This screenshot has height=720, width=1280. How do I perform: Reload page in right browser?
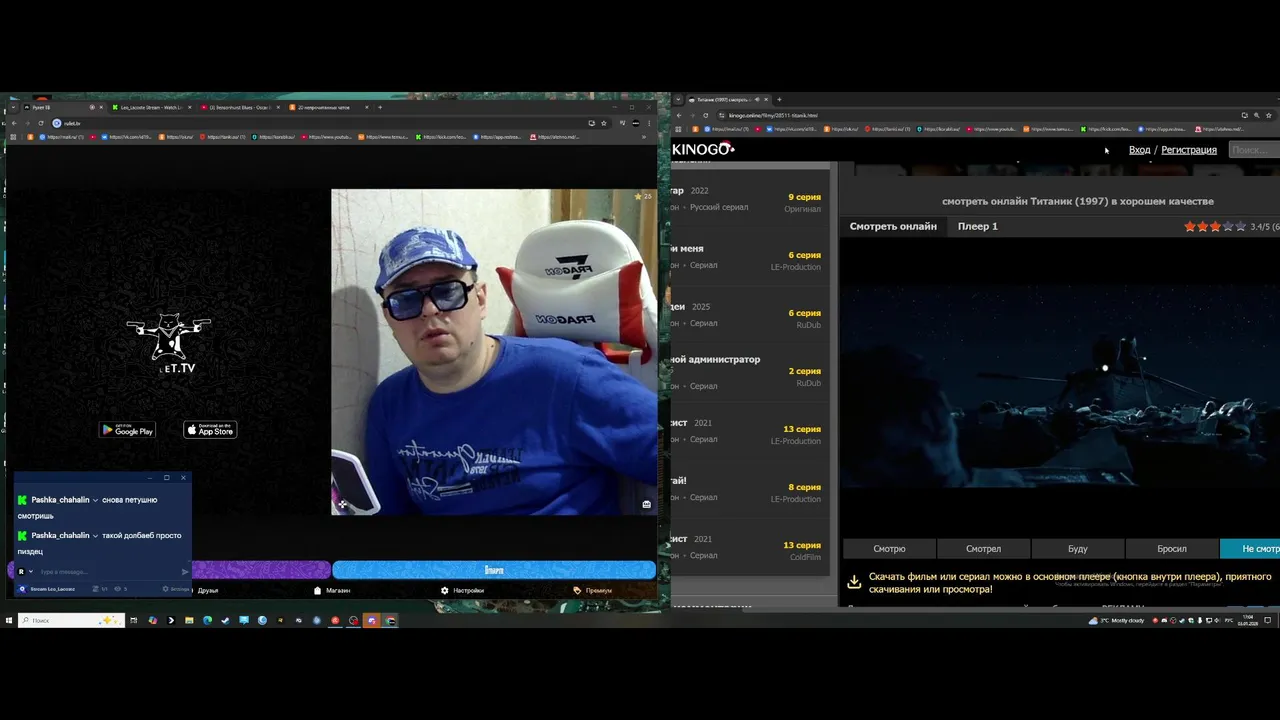click(705, 115)
